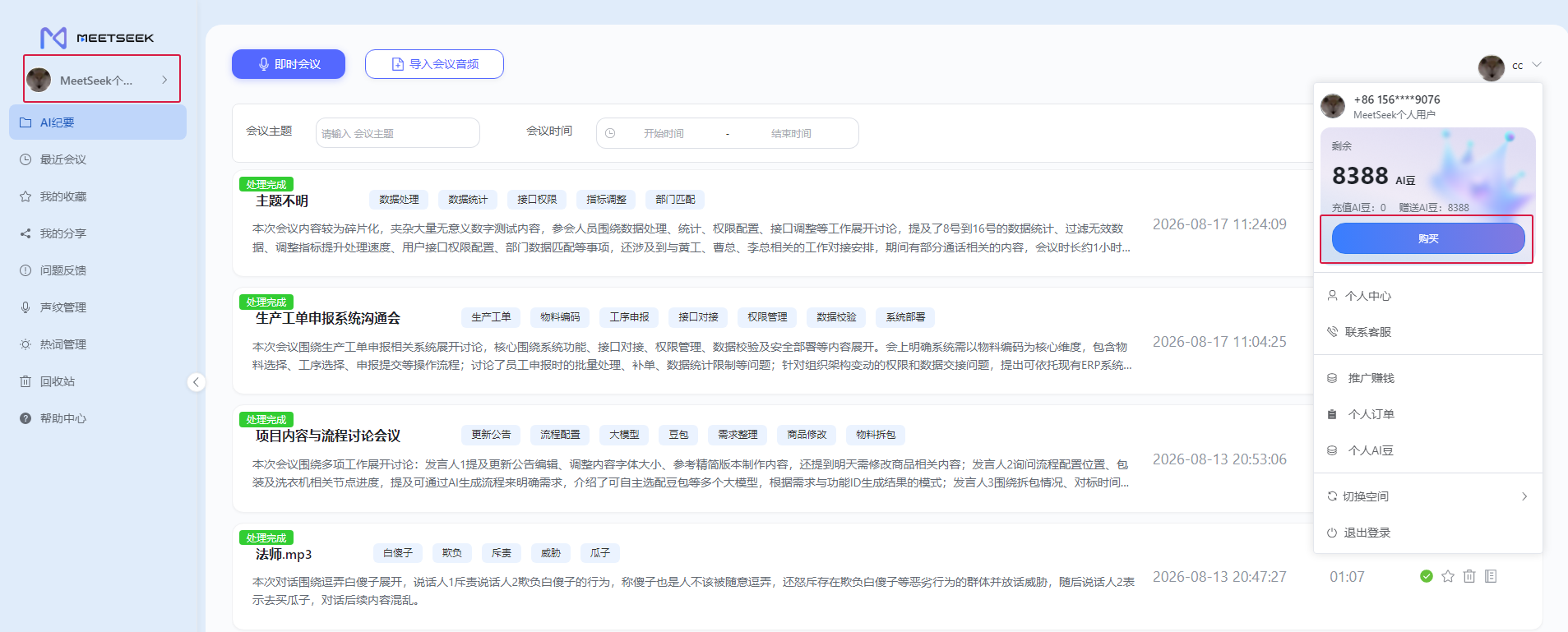The width and height of the screenshot is (1568, 632).
Task: Focus the 会议主题 search input field
Action: (398, 133)
